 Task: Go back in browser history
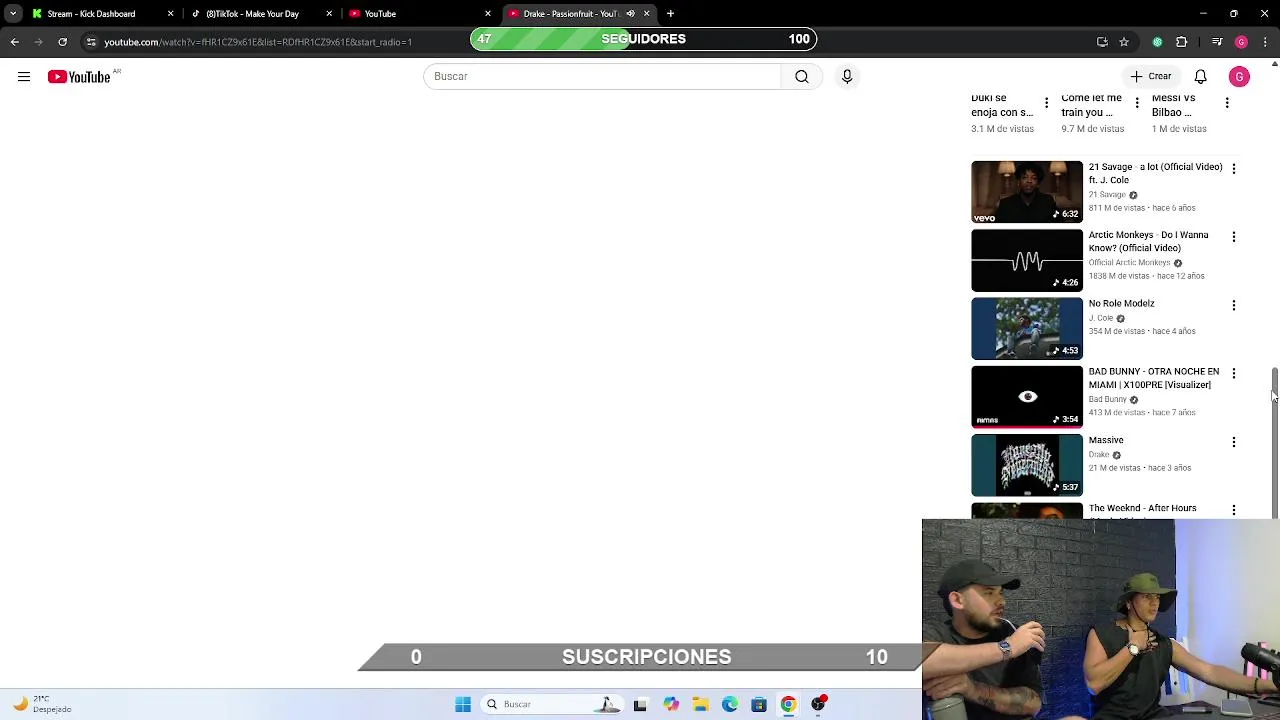pos(15,42)
